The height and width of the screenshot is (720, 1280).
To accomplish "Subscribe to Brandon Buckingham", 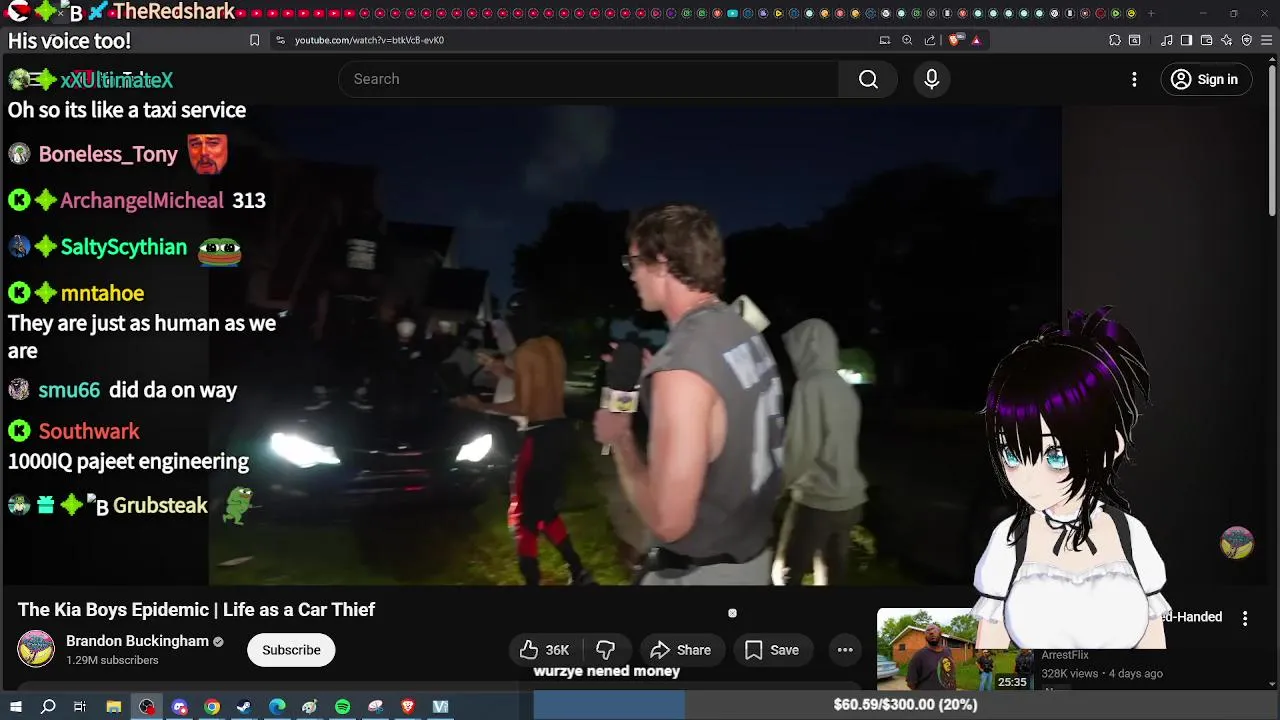I will 291,650.
